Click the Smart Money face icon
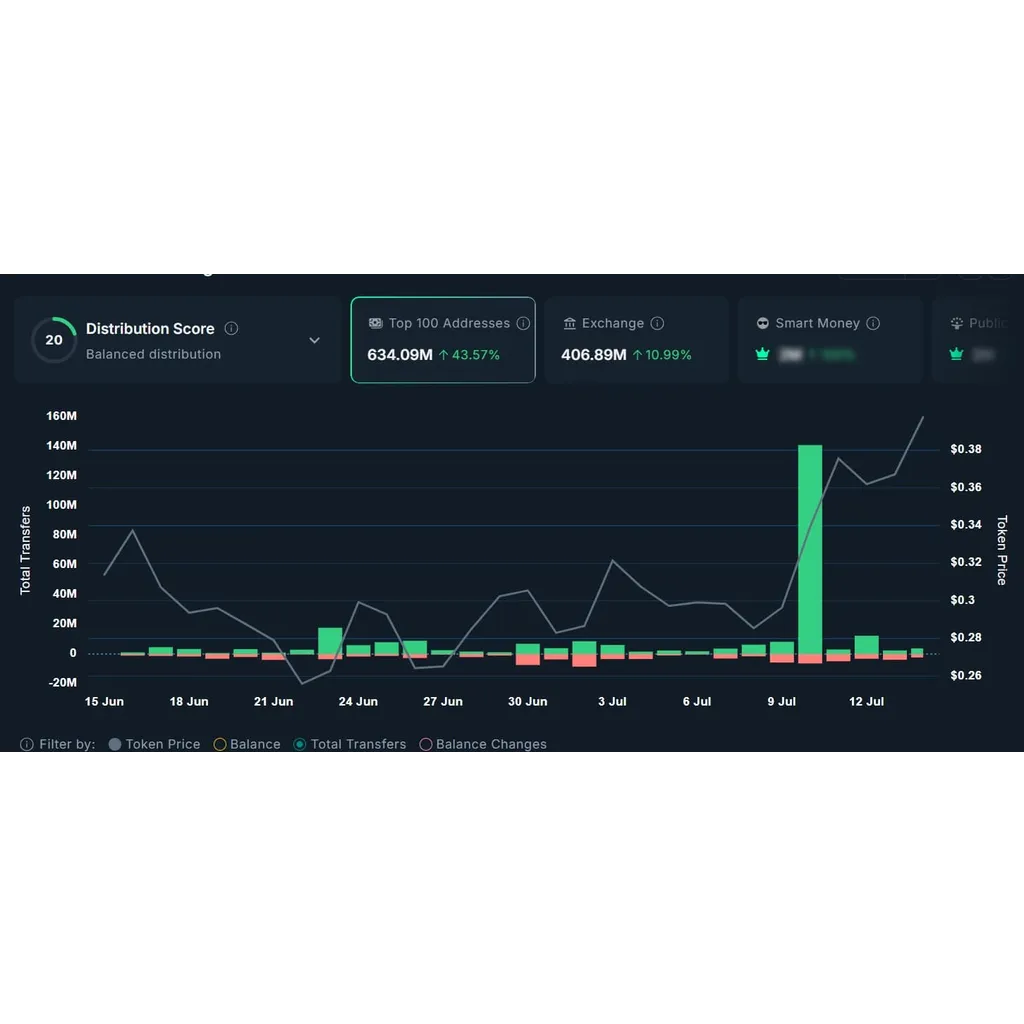 (x=763, y=323)
